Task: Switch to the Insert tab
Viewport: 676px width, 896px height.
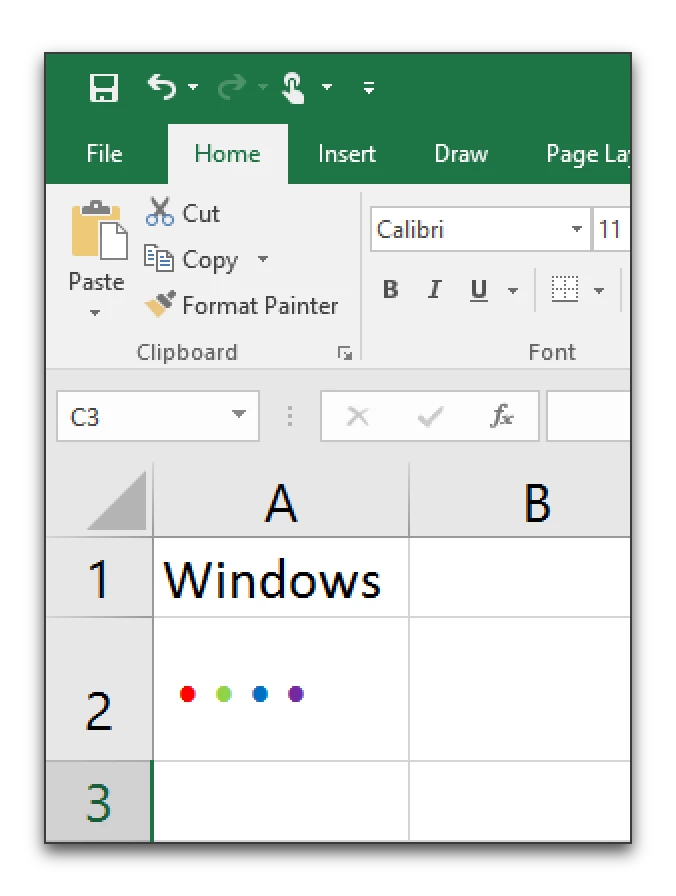Action: coord(347,154)
